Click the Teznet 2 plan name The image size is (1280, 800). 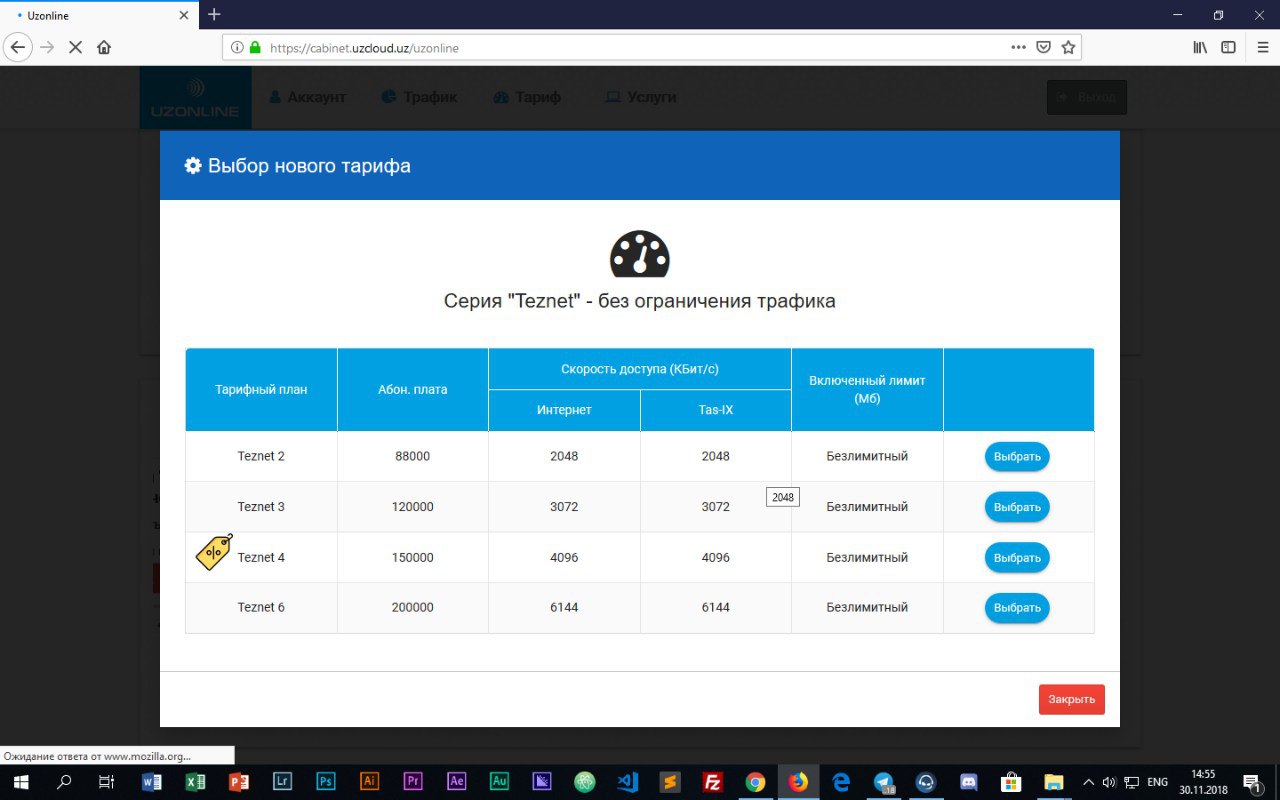pyautogui.click(x=261, y=456)
